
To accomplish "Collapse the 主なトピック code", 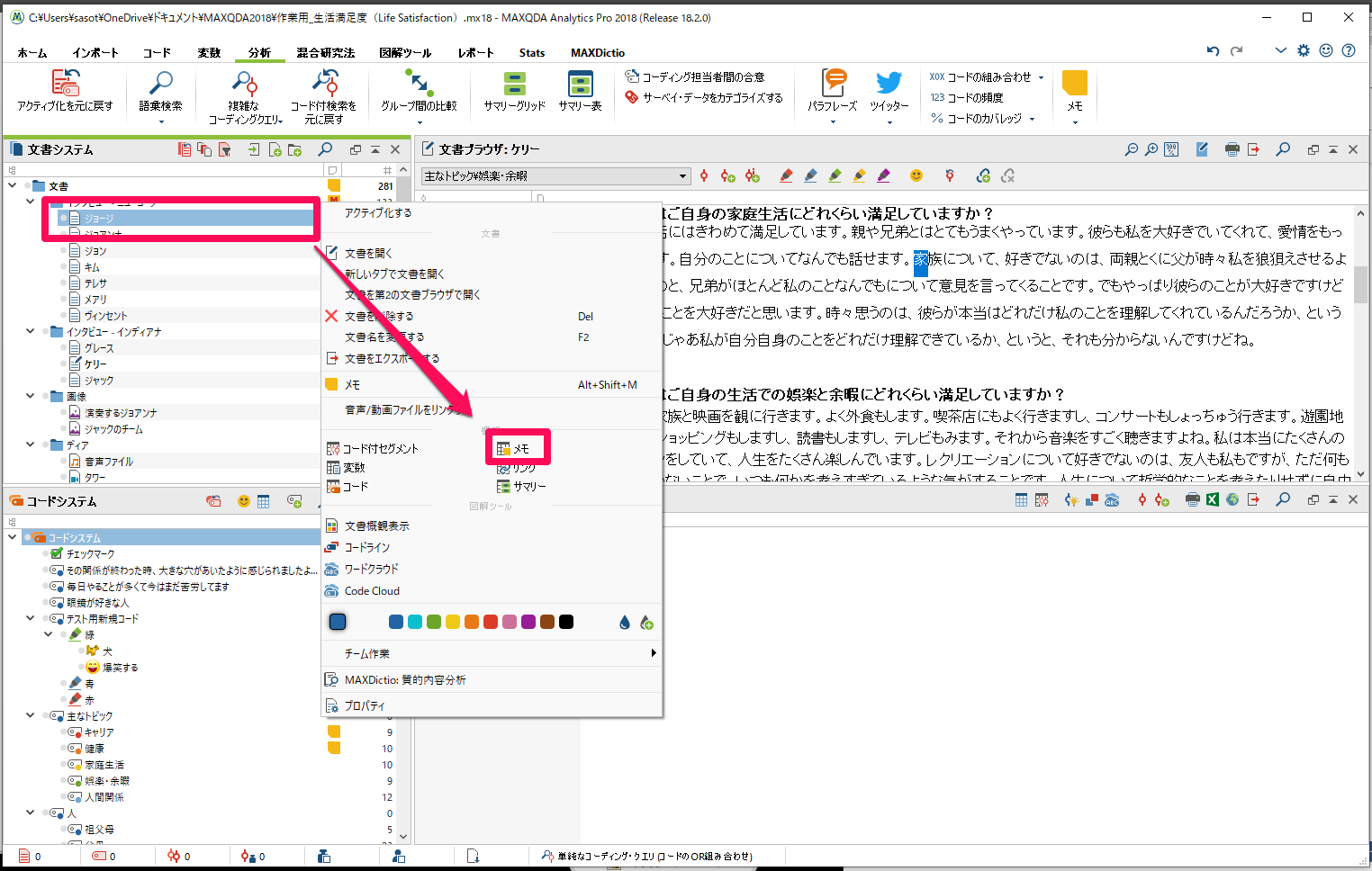I will (31, 716).
